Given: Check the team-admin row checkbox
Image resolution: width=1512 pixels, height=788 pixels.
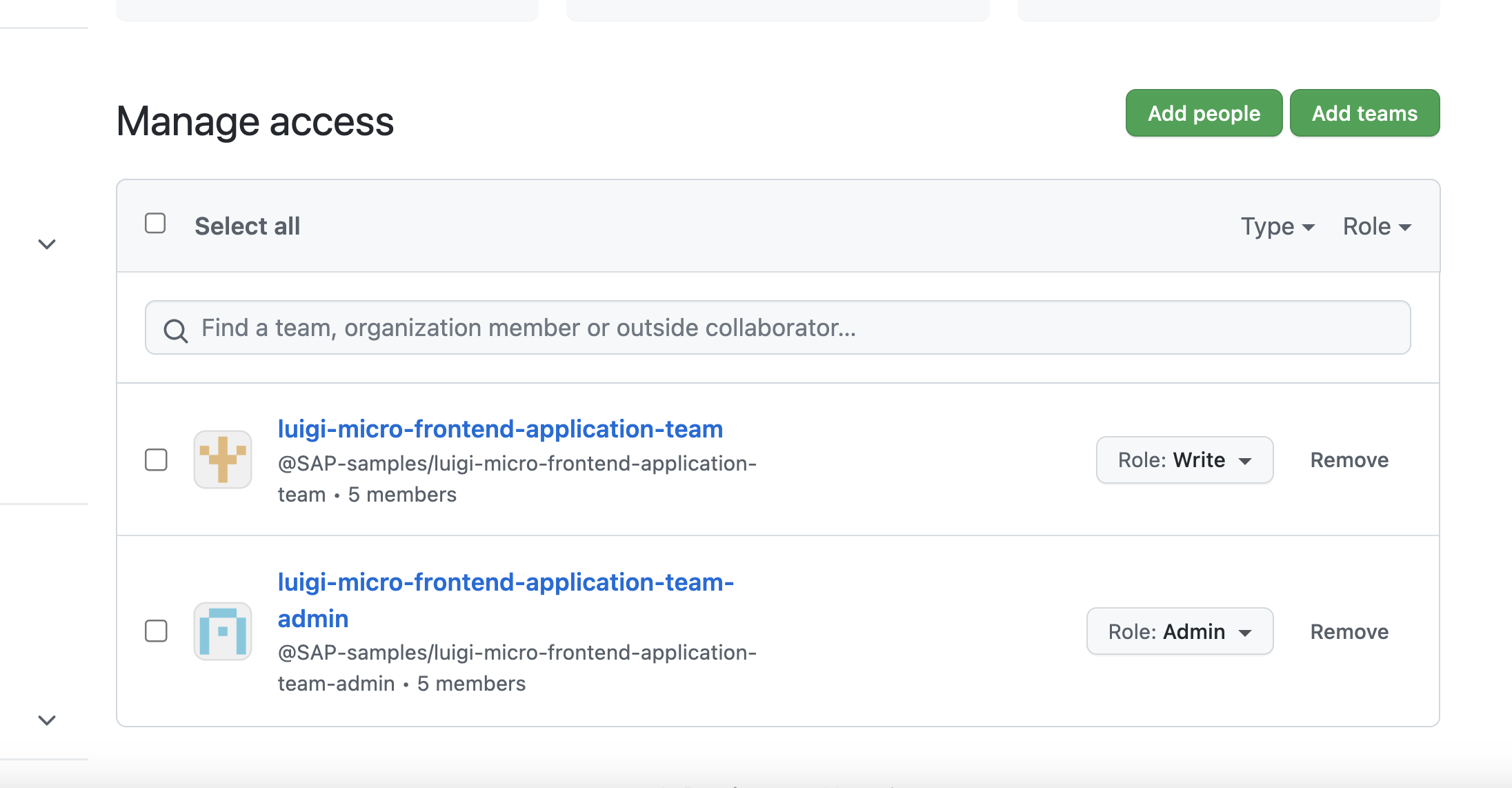Looking at the screenshot, I should point(156,631).
